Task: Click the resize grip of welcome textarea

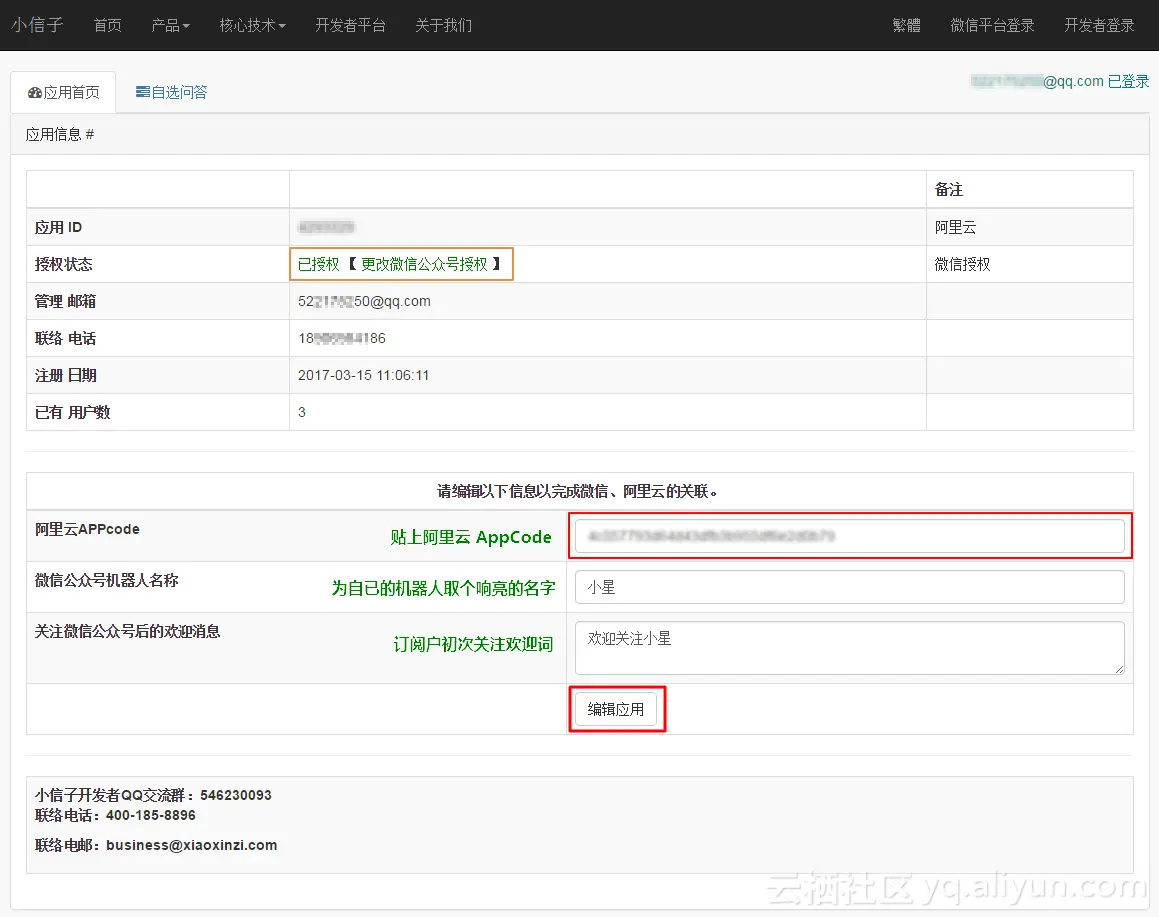Action: coord(1119,669)
